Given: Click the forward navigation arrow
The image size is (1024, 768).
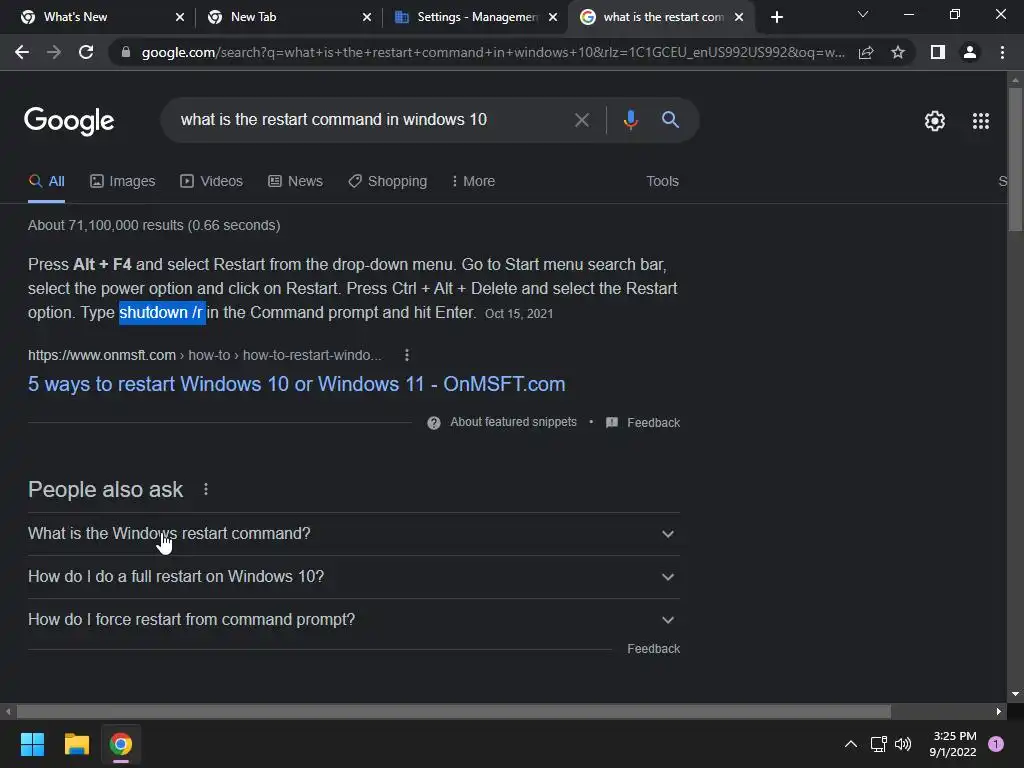Looking at the screenshot, I should click(54, 52).
